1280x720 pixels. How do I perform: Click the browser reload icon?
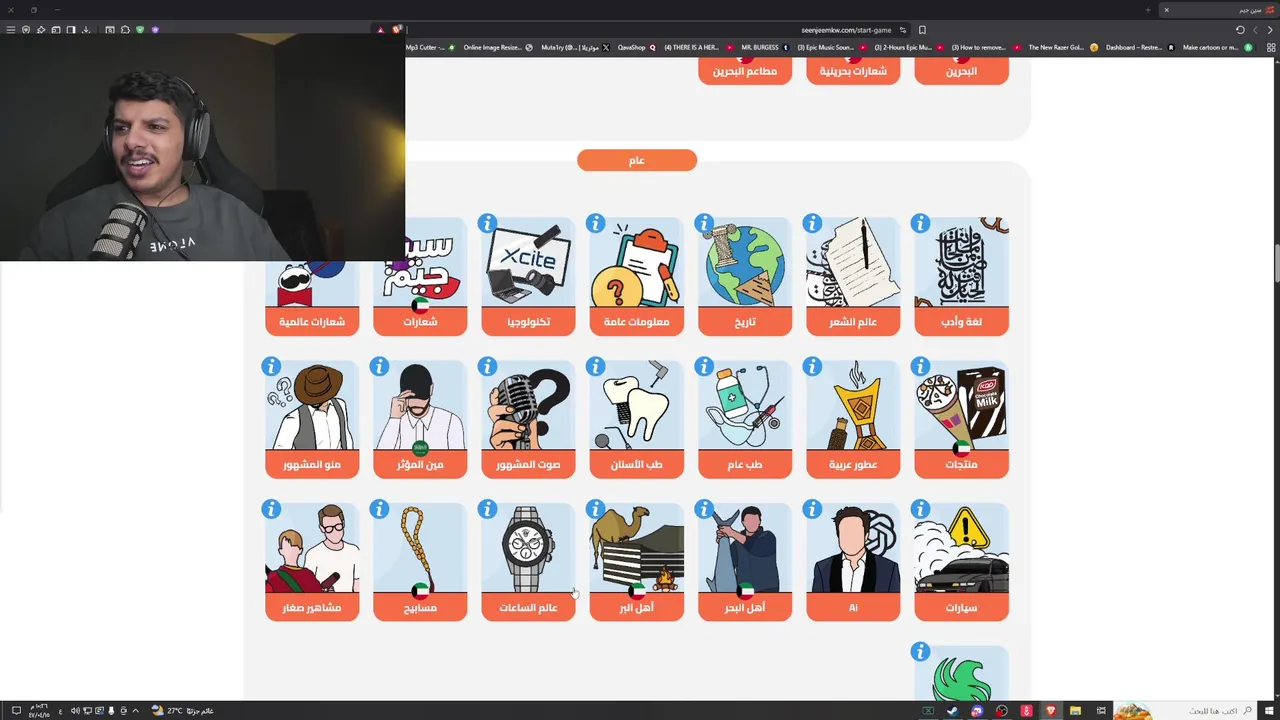[1240, 30]
